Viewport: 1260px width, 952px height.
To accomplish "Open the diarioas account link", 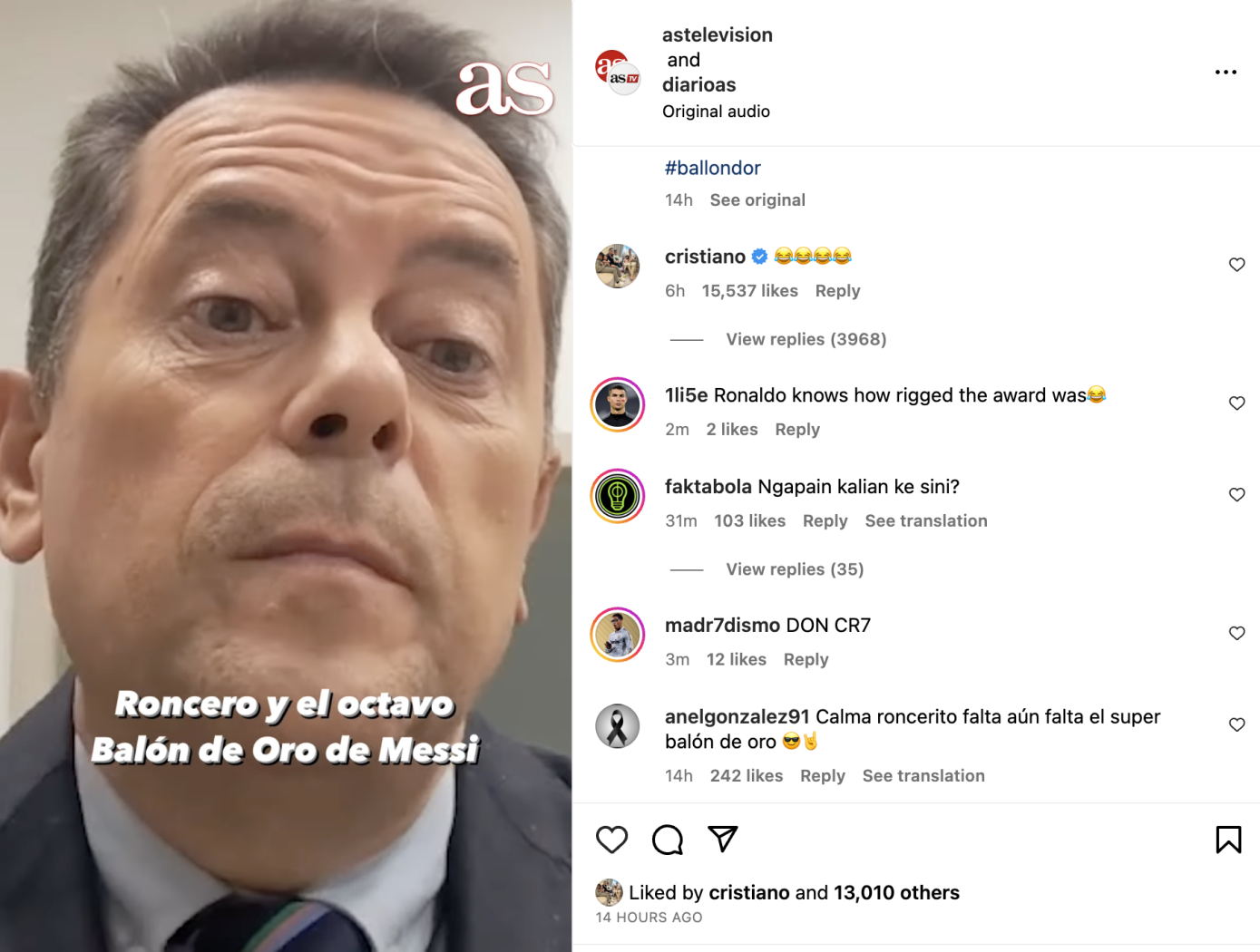I will click(699, 85).
